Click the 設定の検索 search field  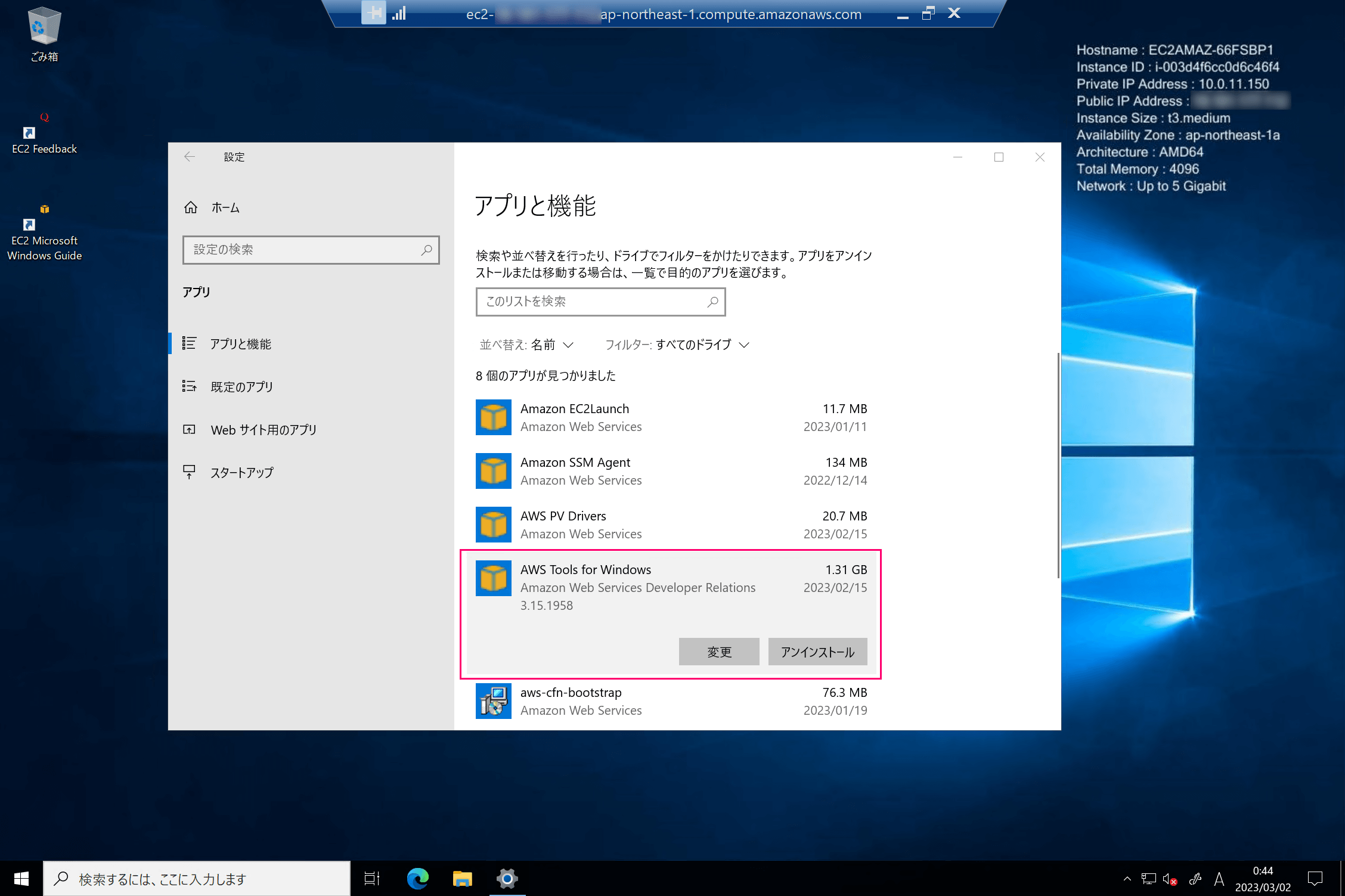pyautogui.click(x=311, y=250)
